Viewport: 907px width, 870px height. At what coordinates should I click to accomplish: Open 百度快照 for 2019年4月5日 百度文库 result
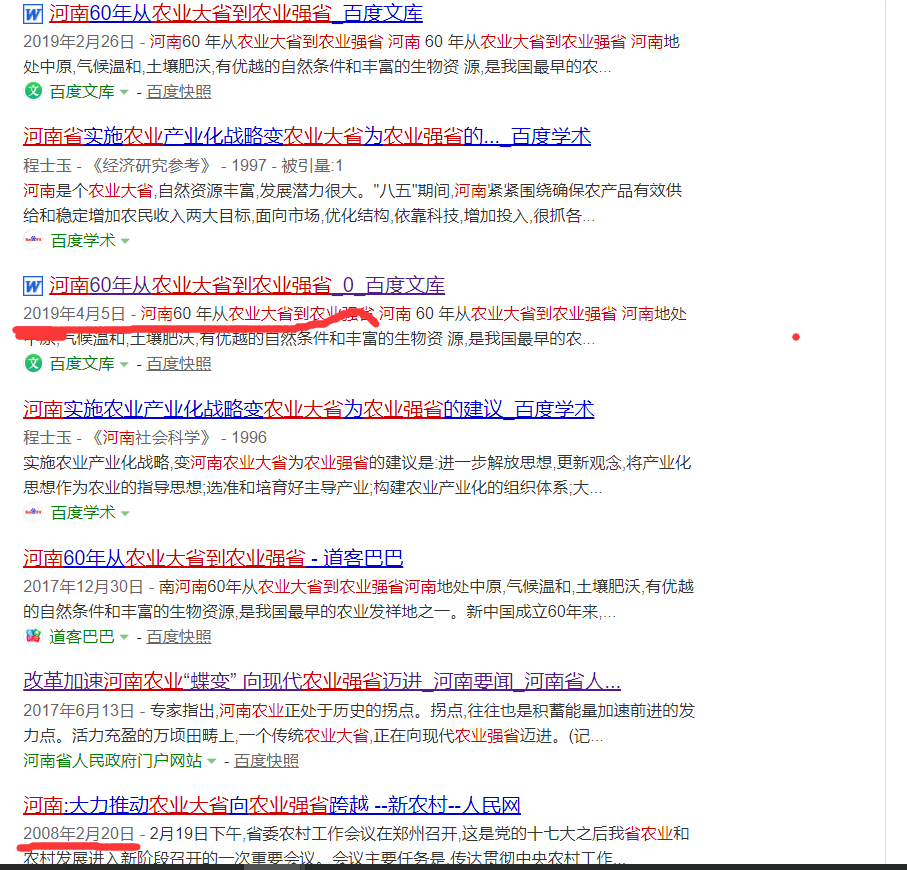pyautogui.click(x=179, y=364)
